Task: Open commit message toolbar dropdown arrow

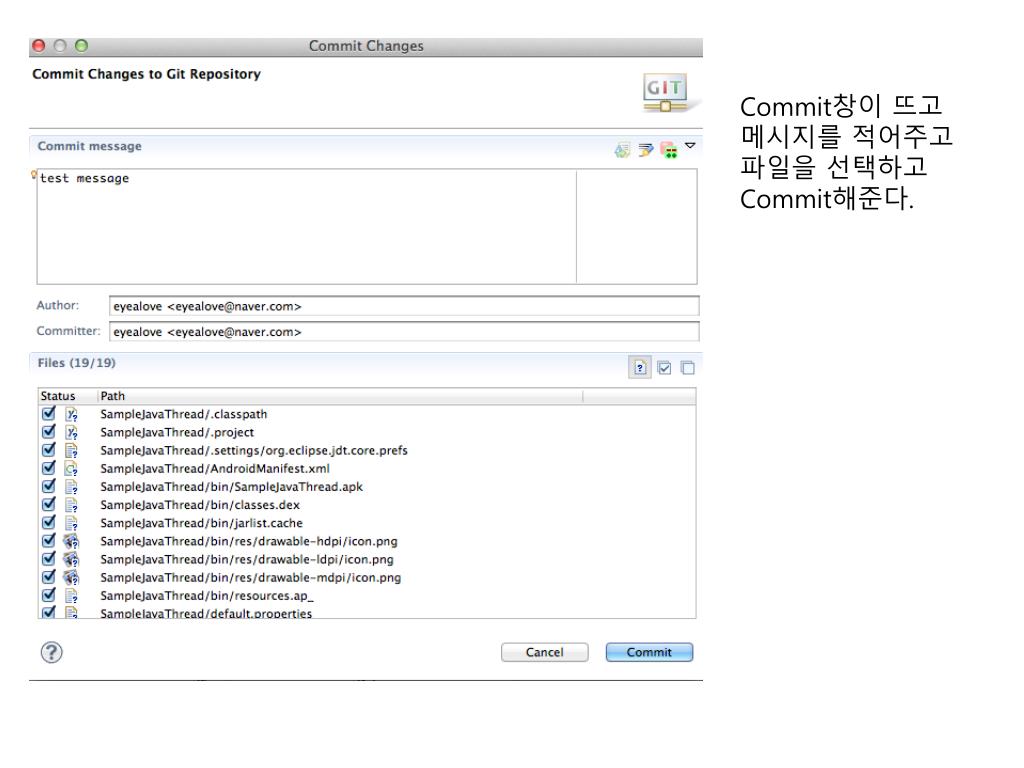Action: [x=690, y=146]
